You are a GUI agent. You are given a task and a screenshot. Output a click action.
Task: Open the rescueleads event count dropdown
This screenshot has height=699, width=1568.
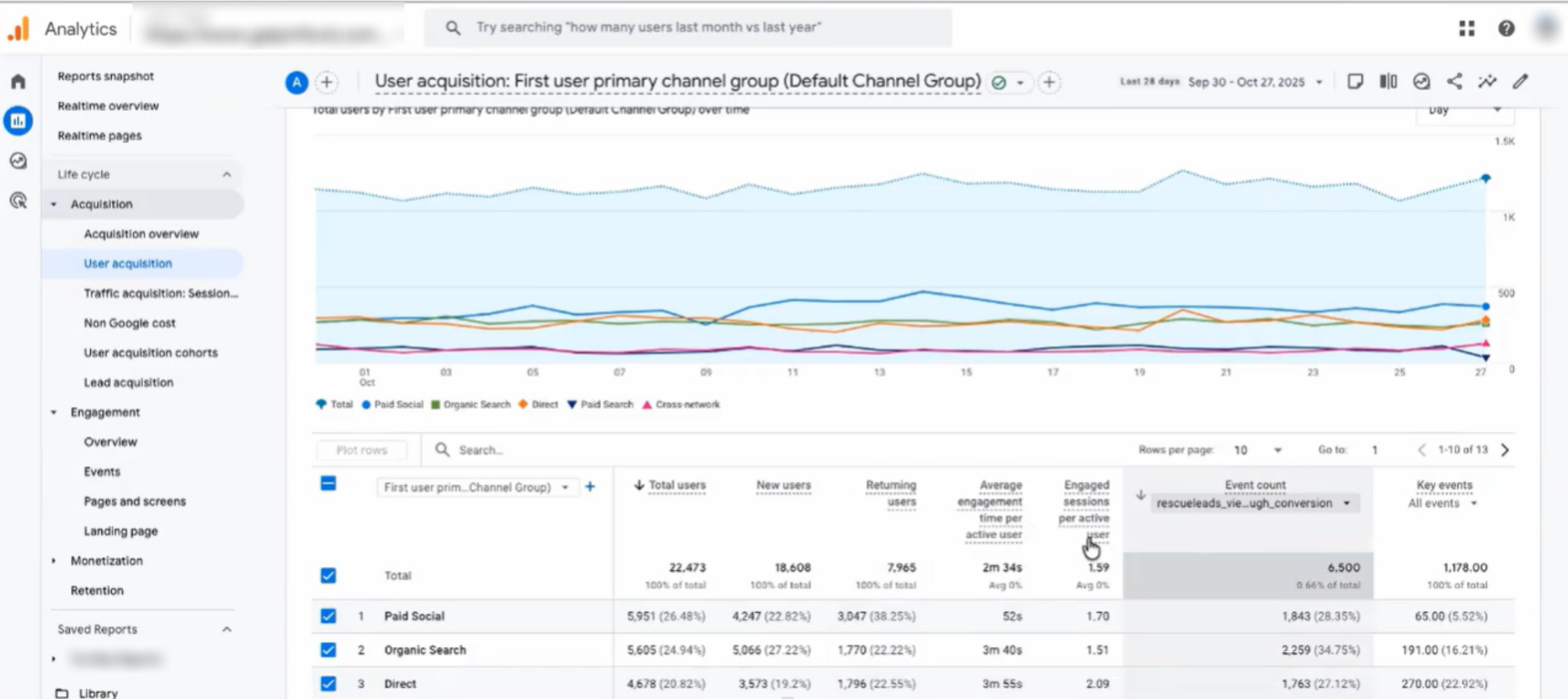pyautogui.click(x=1253, y=503)
